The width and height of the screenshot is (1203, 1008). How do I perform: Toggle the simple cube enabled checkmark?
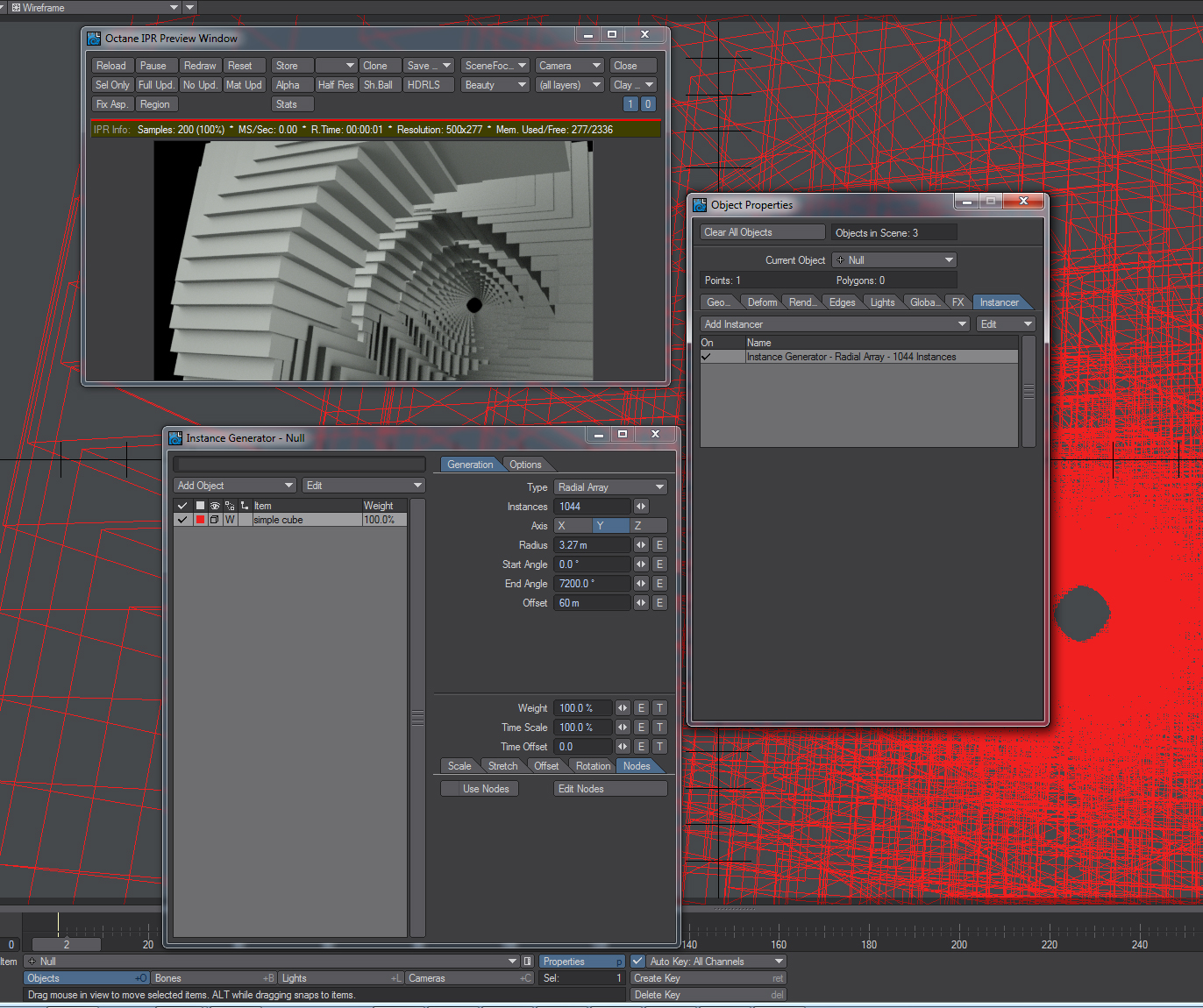pyautogui.click(x=182, y=520)
